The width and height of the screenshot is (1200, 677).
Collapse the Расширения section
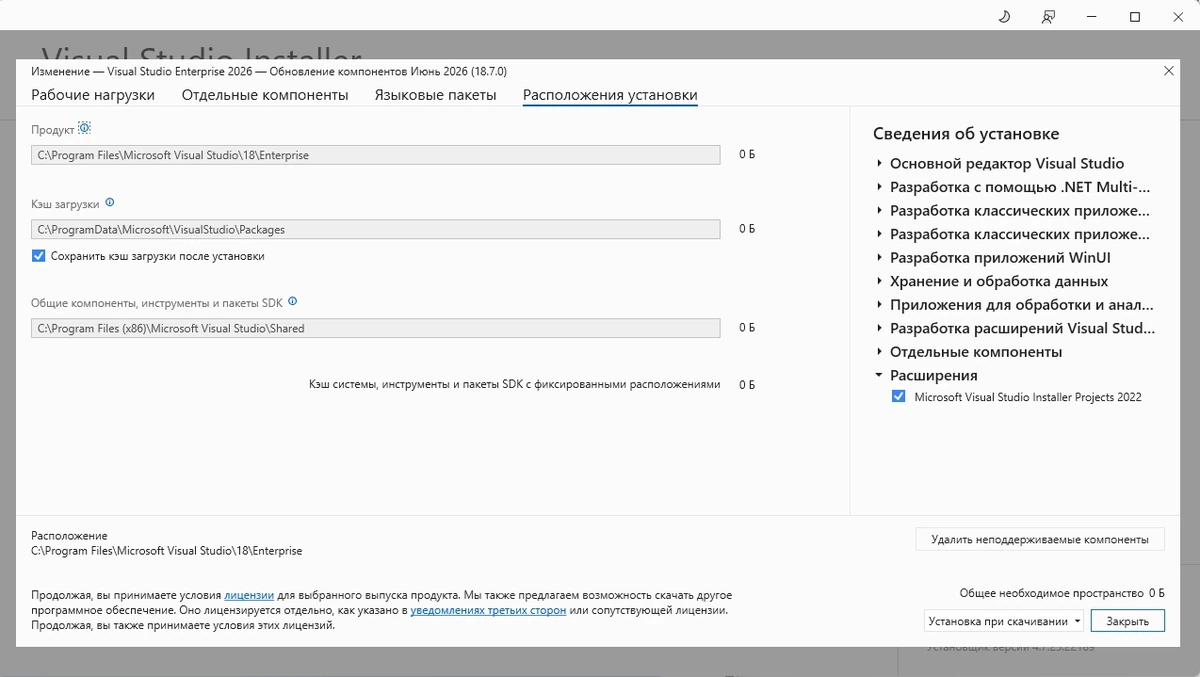click(879, 376)
